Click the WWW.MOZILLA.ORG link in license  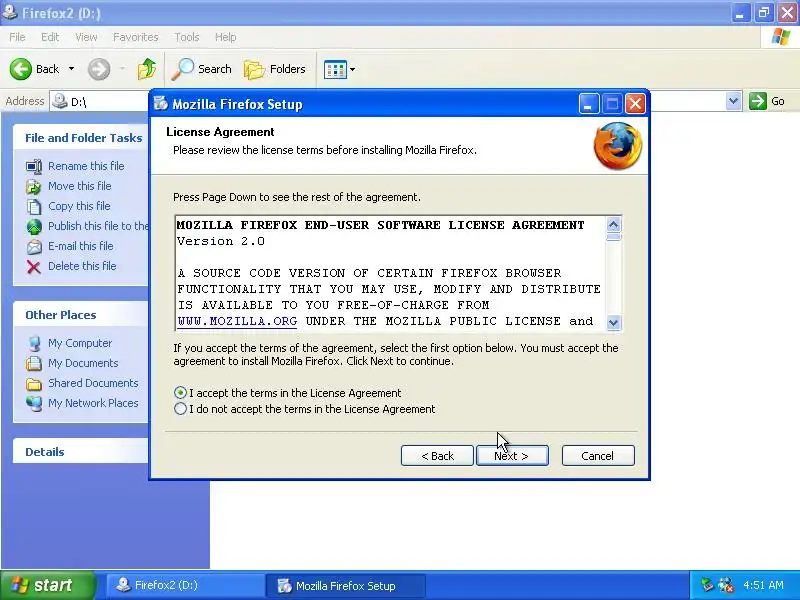[x=237, y=321]
